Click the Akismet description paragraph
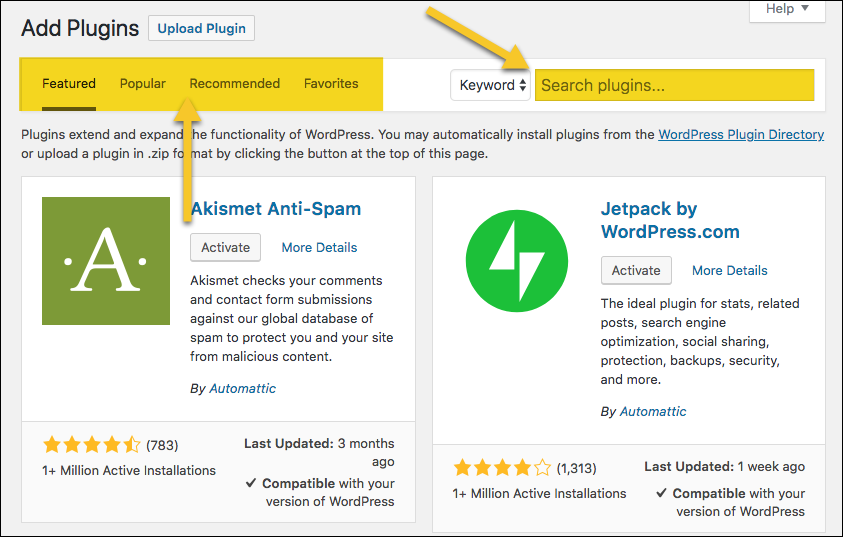The height and width of the screenshot is (537, 843). (x=291, y=318)
